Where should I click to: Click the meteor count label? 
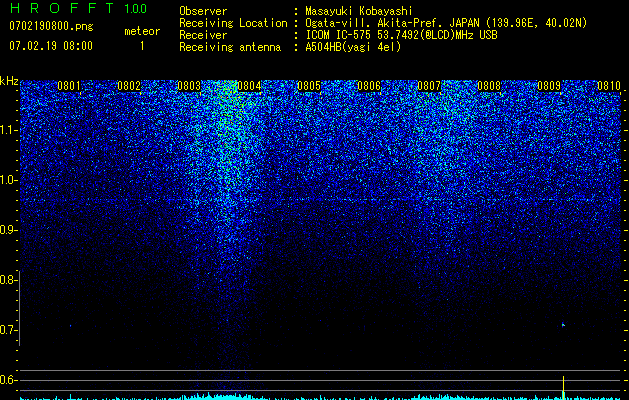[142, 31]
